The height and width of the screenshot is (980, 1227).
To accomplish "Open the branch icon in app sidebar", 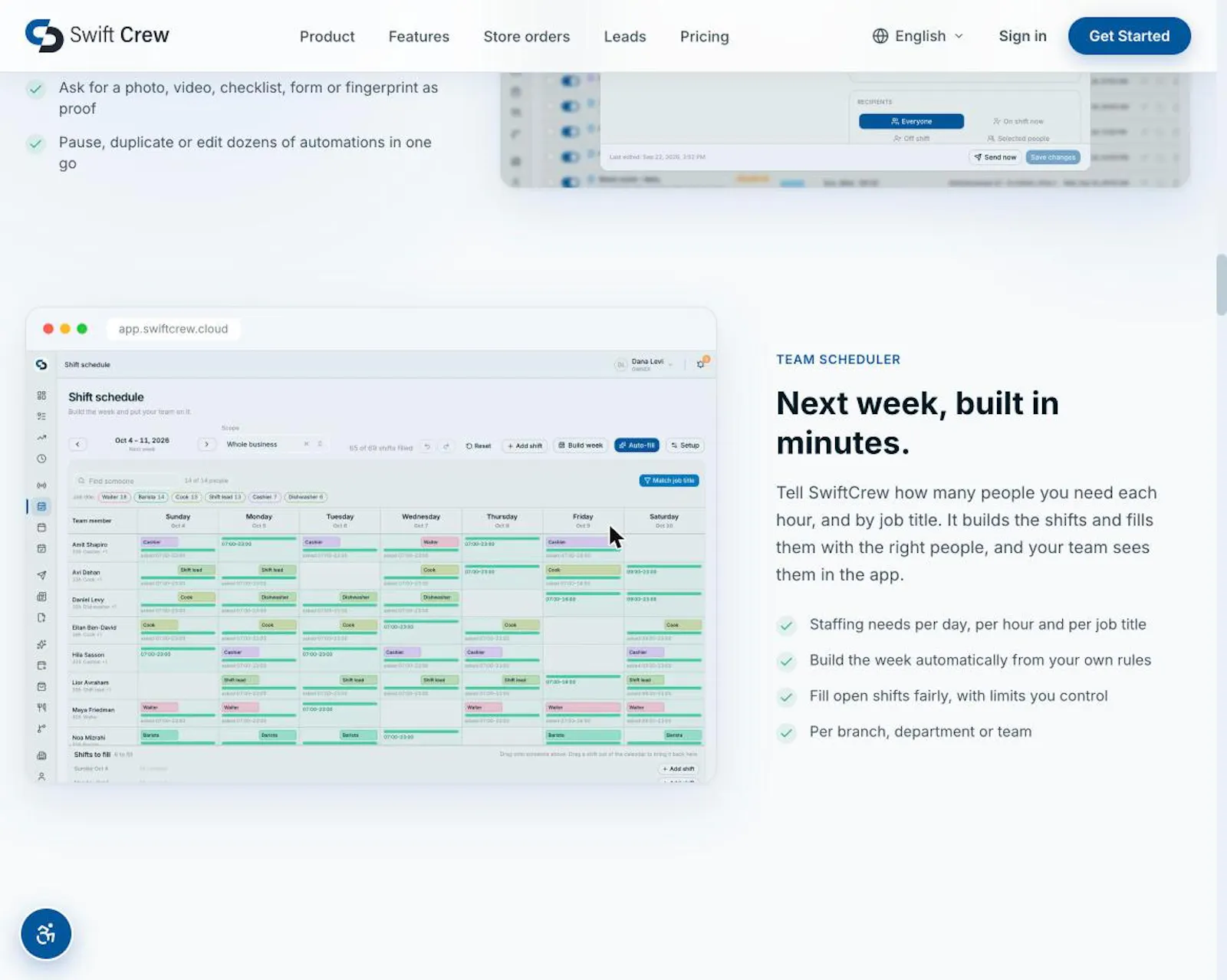I will pyautogui.click(x=41, y=728).
